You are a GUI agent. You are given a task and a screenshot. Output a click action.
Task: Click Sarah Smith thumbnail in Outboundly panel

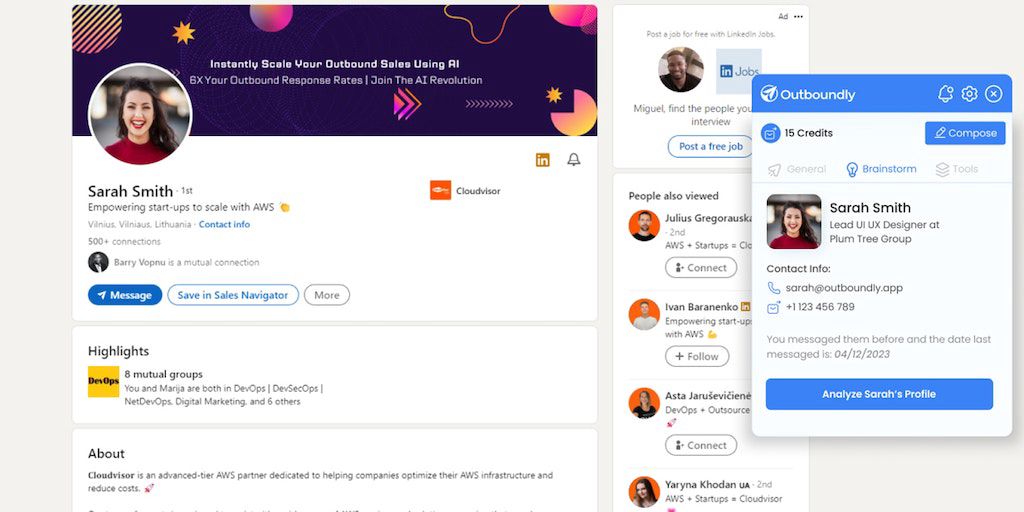click(x=794, y=221)
